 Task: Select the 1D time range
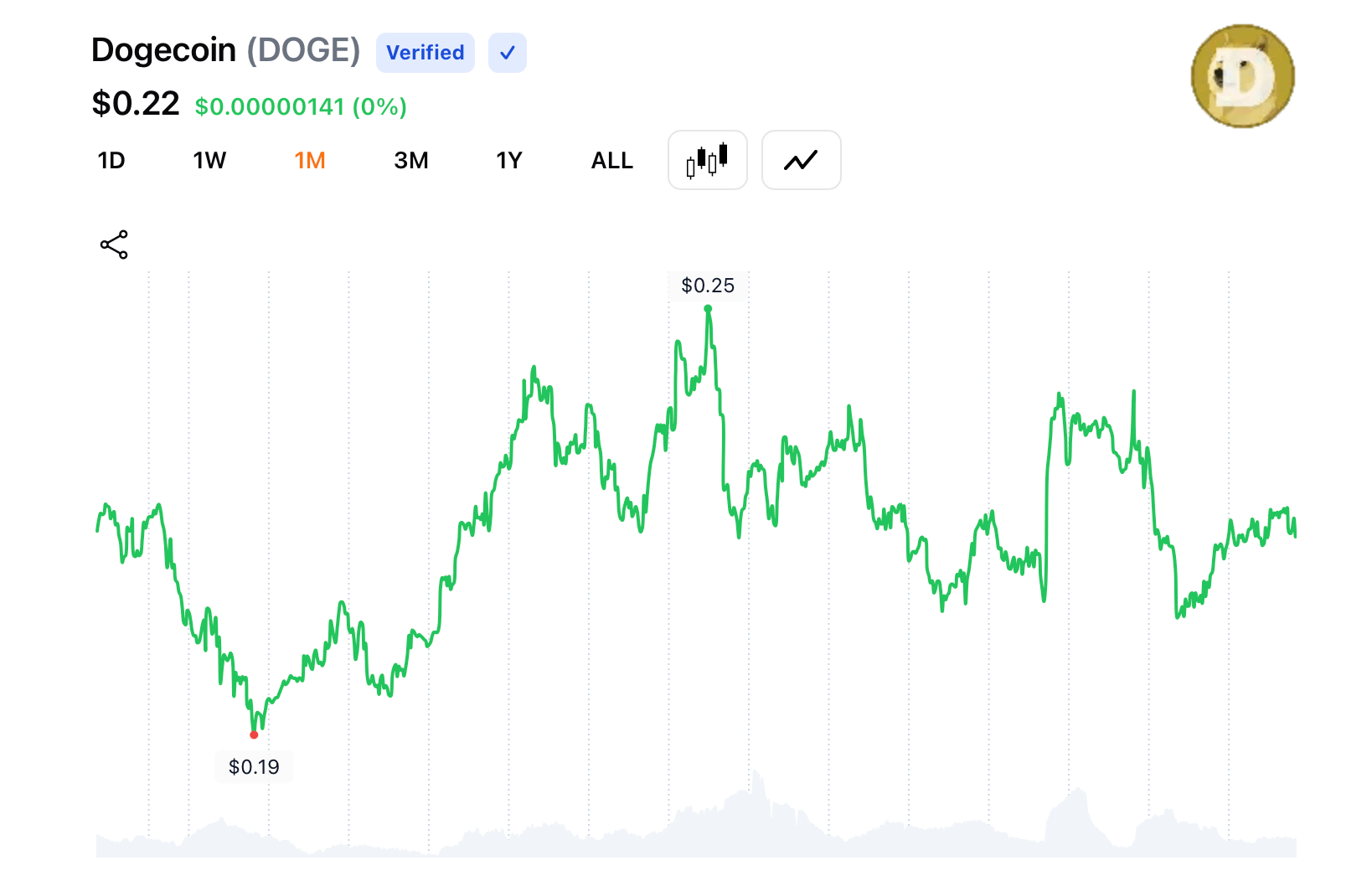pyautogui.click(x=111, y=161)
